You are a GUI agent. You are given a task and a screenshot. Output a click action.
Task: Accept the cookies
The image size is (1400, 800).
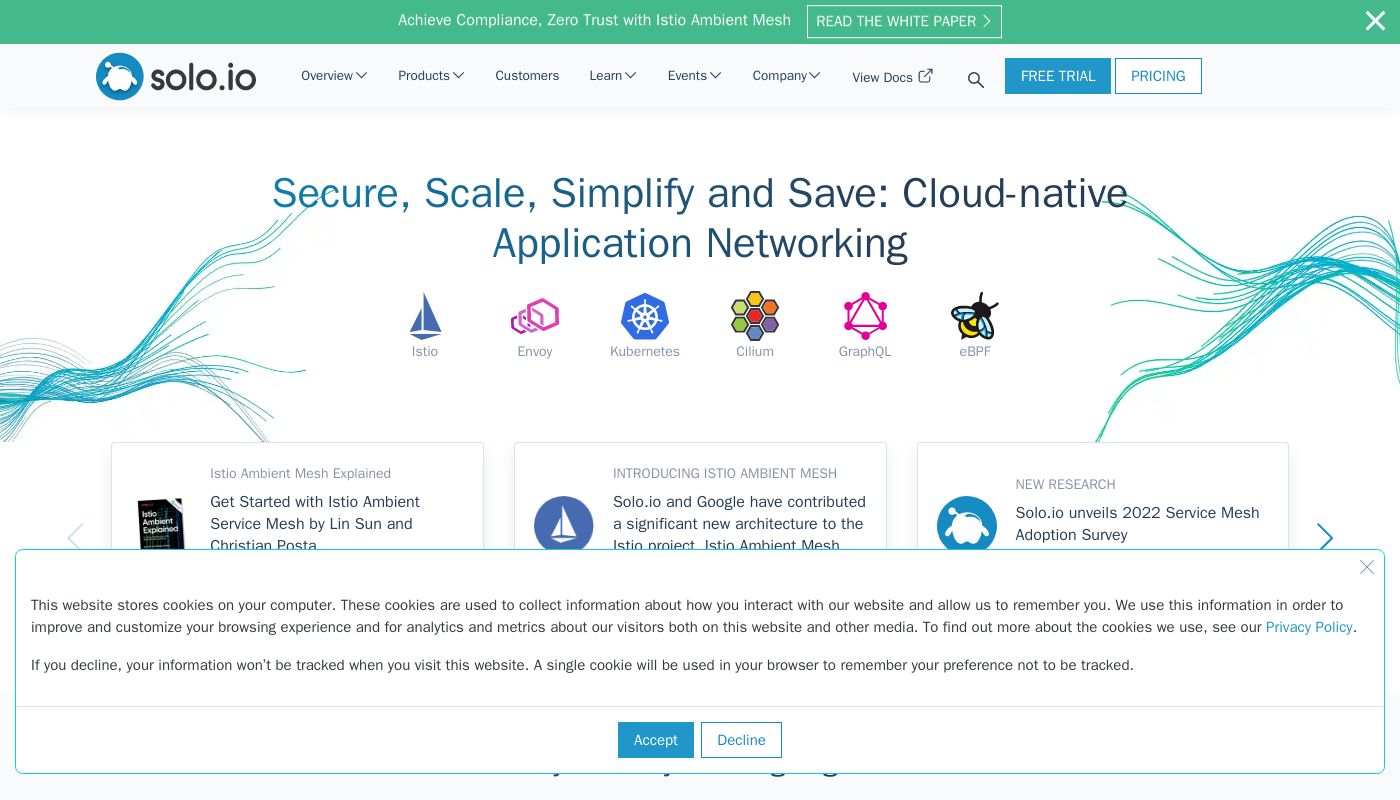[x=656, y=740]
